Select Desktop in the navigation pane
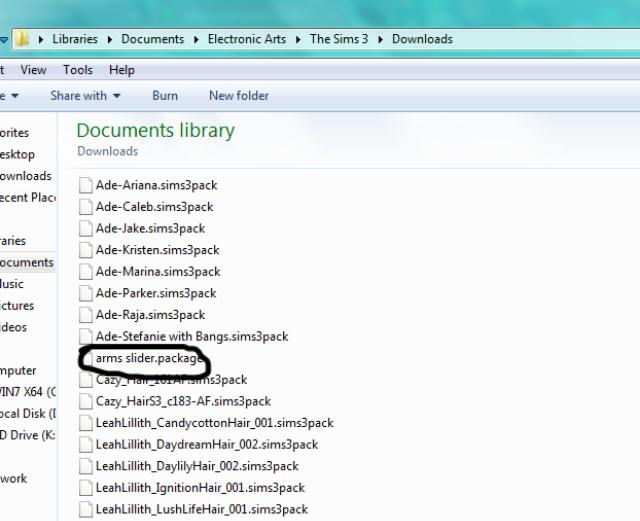 coord(17,154)
